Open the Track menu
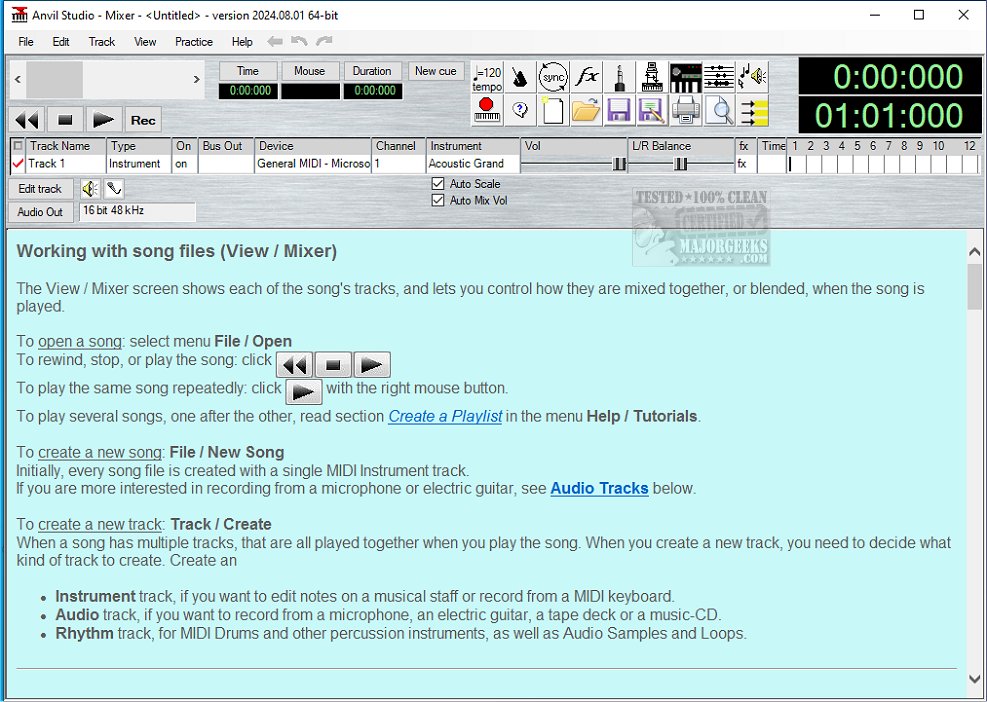Screen dimensions: 987x702 click(101, 41)
